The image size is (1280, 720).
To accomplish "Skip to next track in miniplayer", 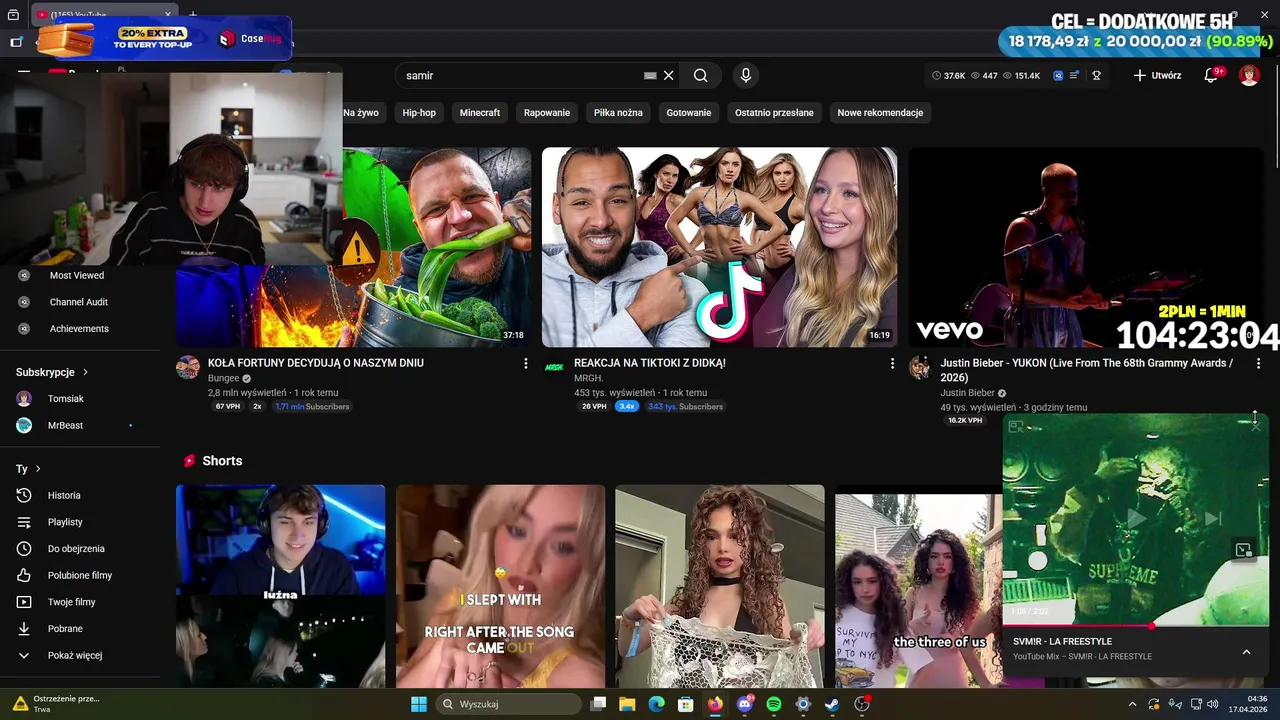I will (x=1212, y=519).
